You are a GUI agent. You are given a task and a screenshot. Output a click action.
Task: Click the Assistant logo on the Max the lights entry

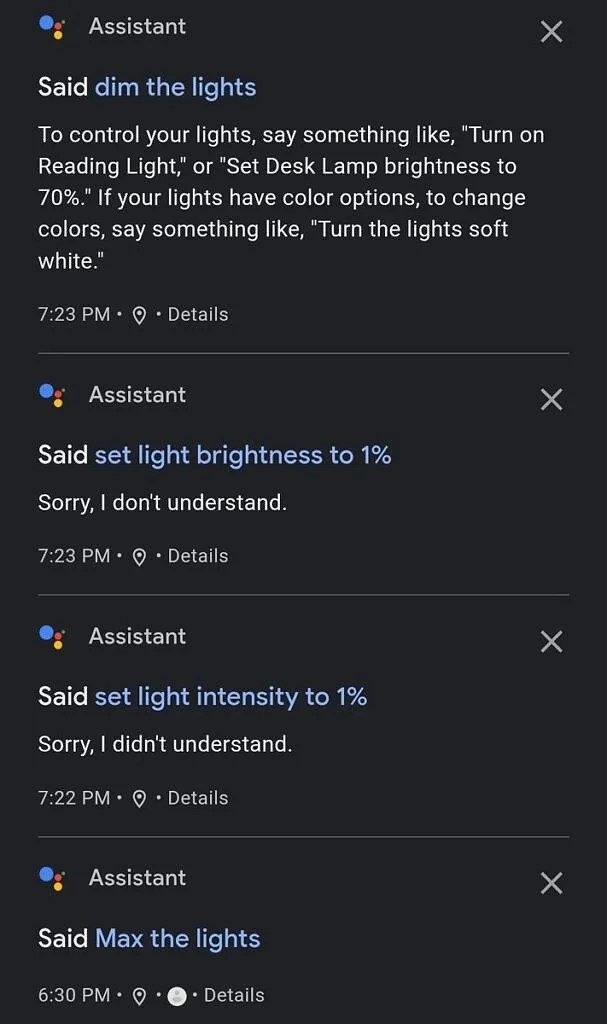[x=50, y=876]
